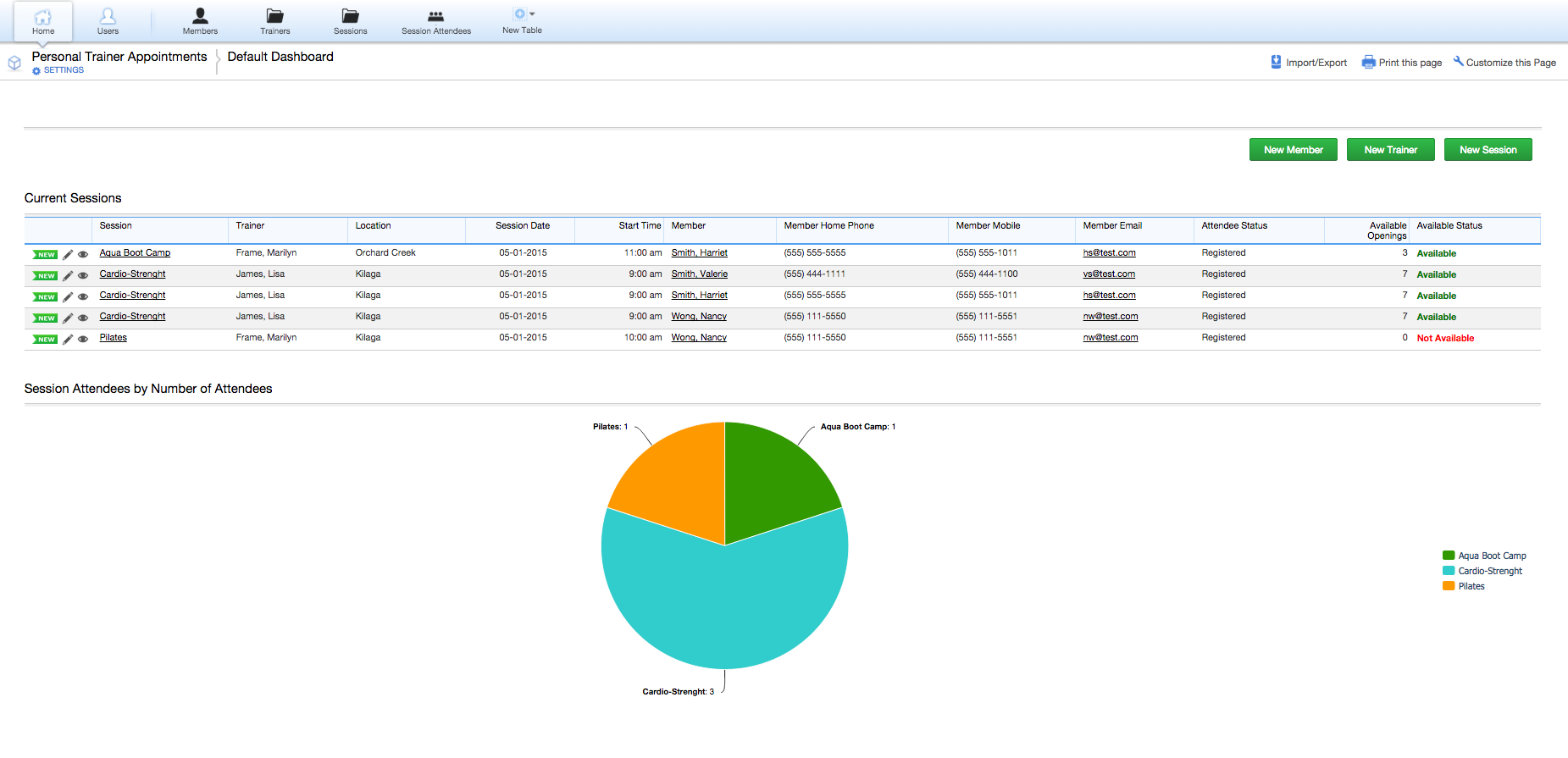Viewport: 1568px width, 758px height.
Task: Sort by Session column header
Action: pos(115,225)
